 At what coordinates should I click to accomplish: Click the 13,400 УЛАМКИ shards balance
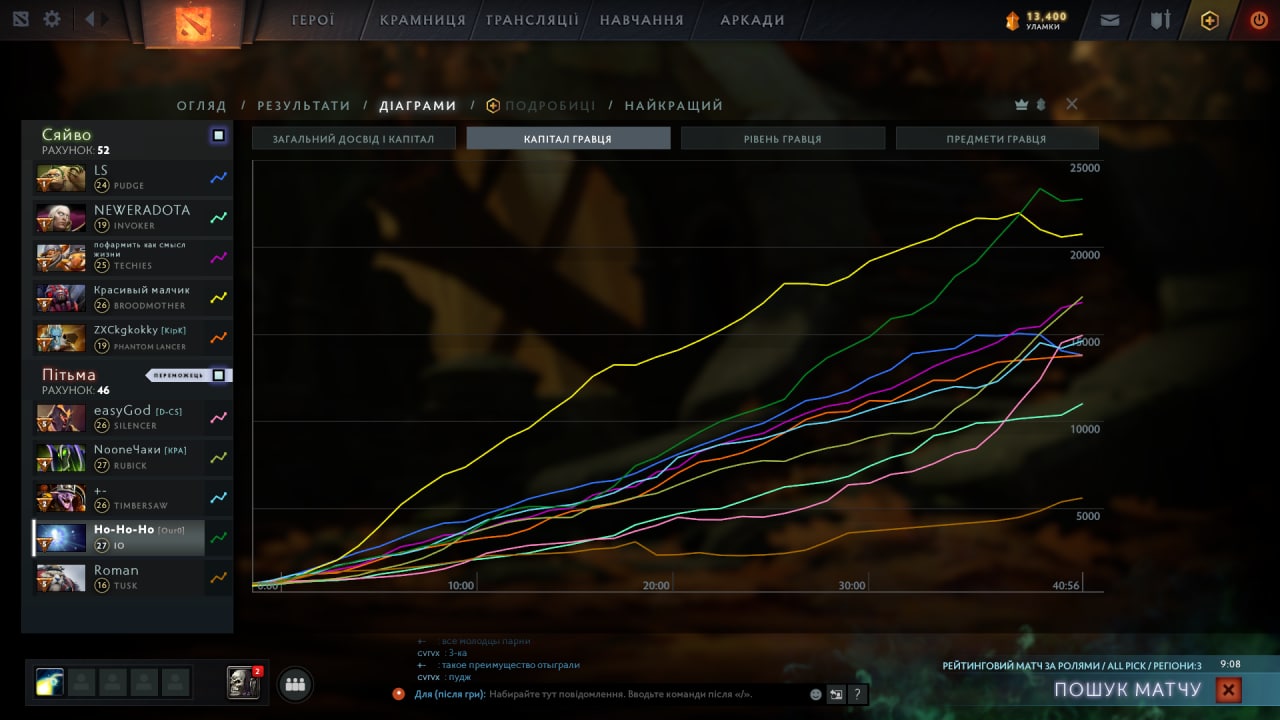tap(1046, 20)
